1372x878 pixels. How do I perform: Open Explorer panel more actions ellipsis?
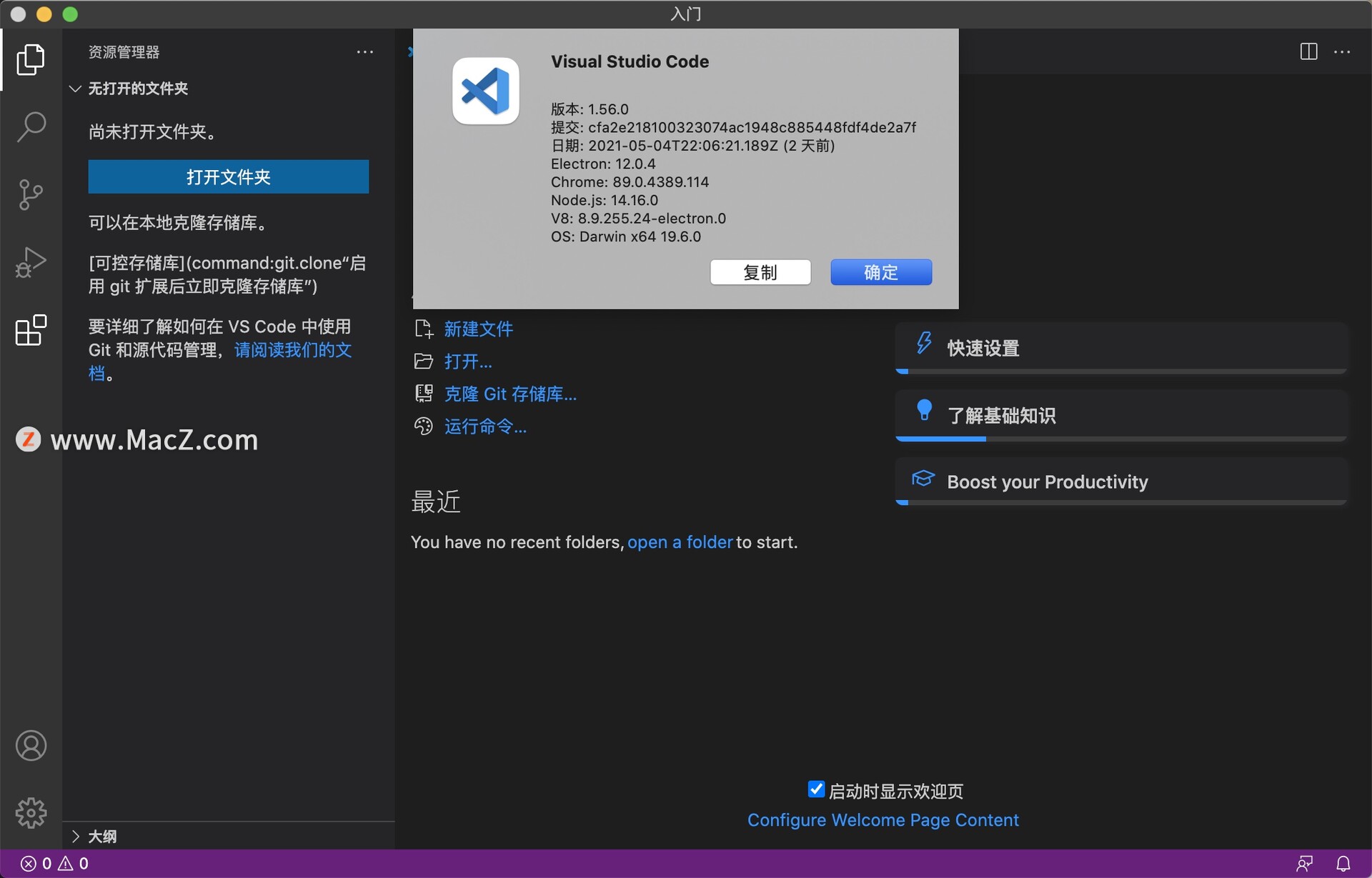coord(365,51)
